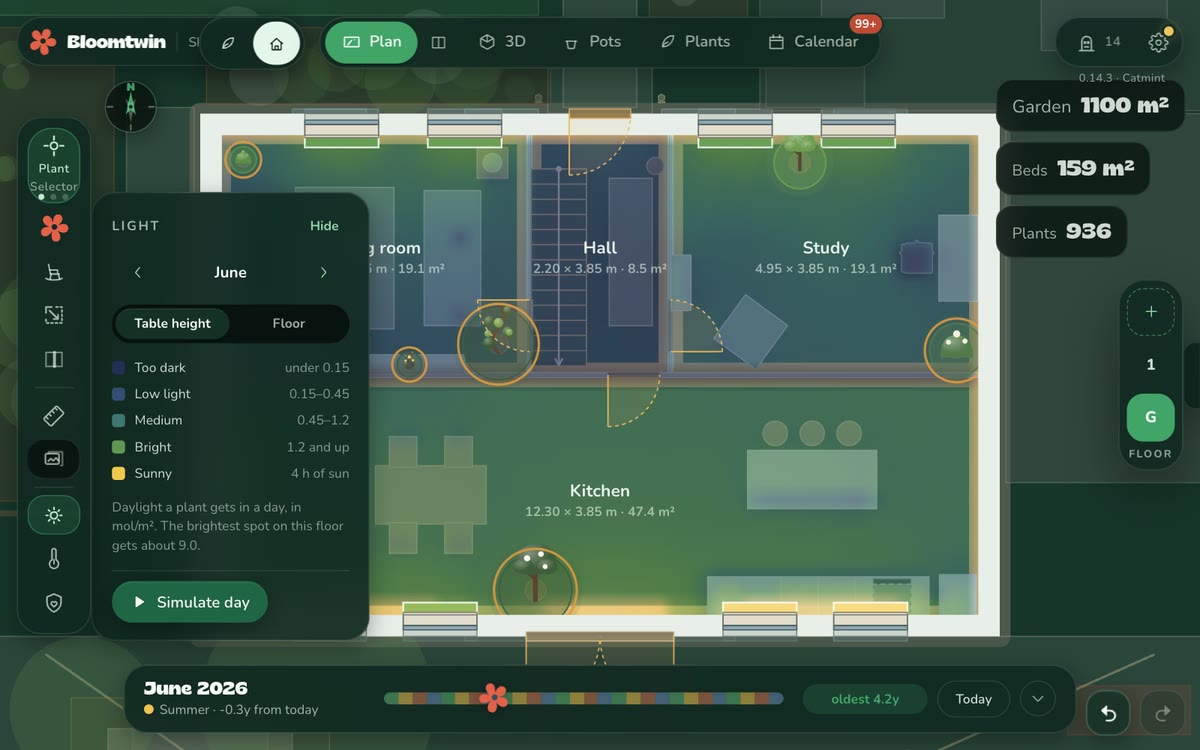Go to next month after June

coord(323,272)
